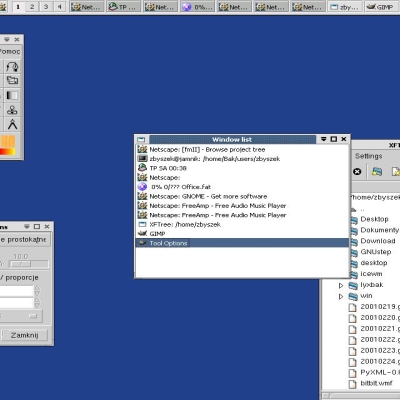The height and width of the screenshot is (400, 400).
Task: Expand the 'lyxbak' folder in XFTree
Action: 341,285
